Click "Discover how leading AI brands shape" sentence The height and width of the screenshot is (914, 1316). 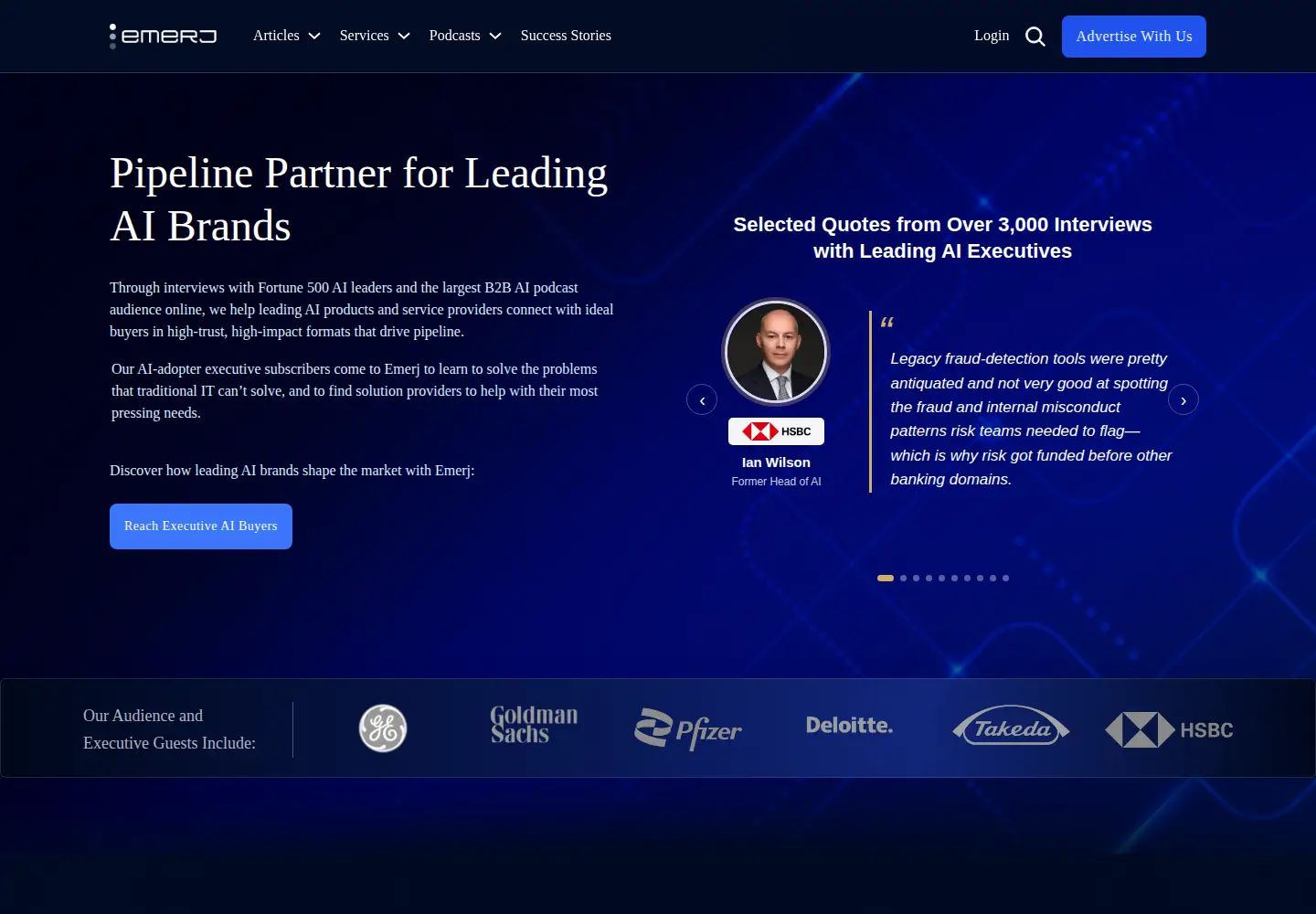[x=292, y=471]
